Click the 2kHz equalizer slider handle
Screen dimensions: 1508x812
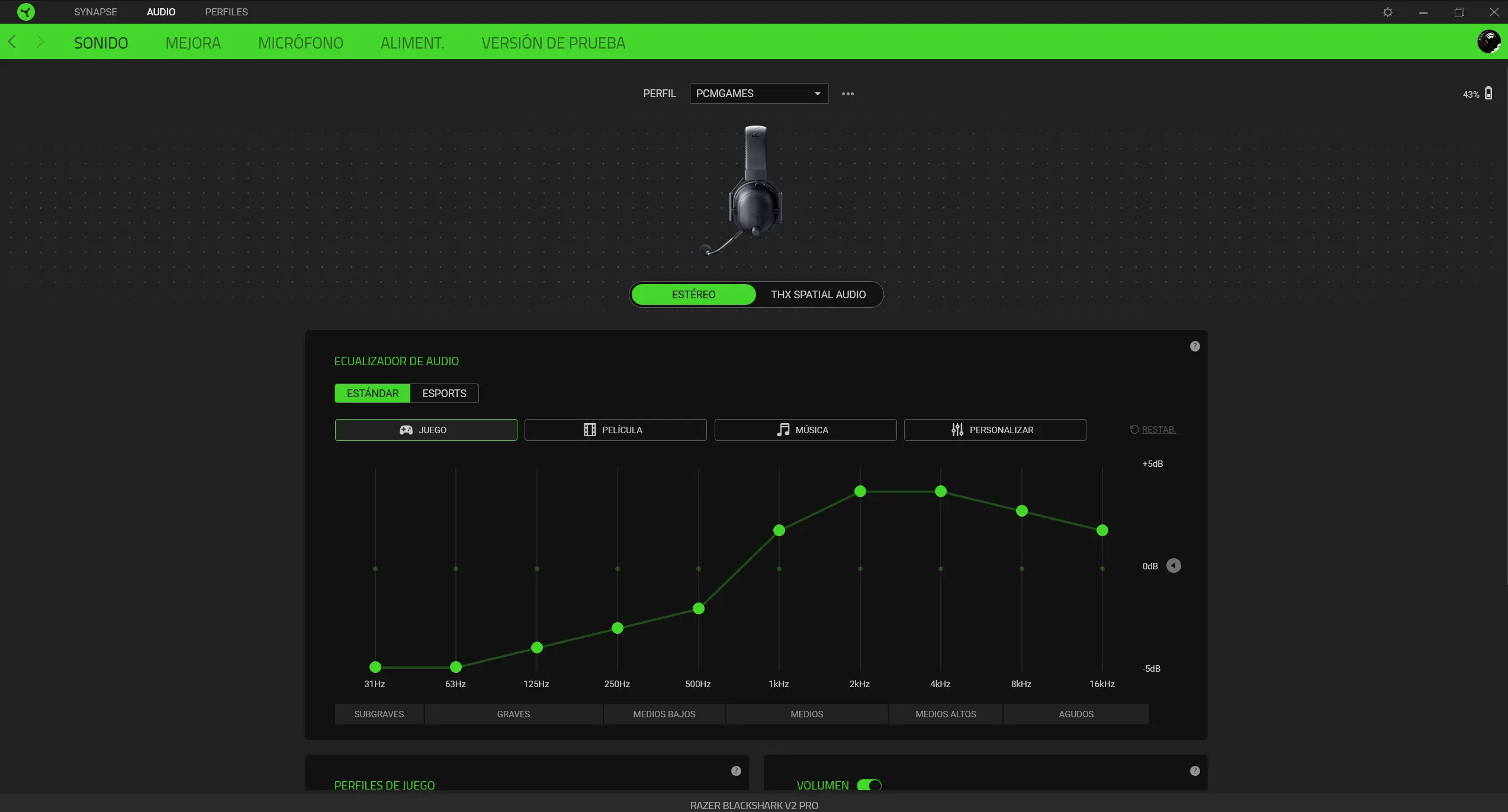(860, 491)
